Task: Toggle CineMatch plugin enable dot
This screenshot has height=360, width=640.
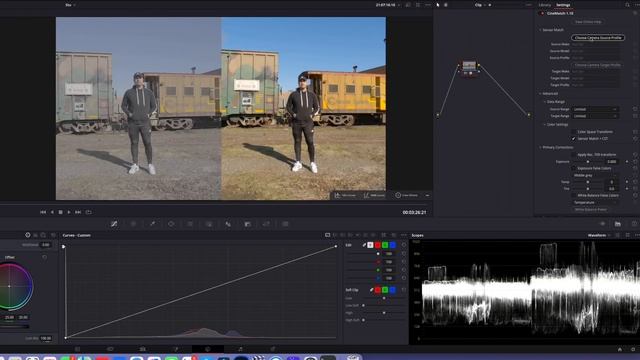Action: click(542, 13)
